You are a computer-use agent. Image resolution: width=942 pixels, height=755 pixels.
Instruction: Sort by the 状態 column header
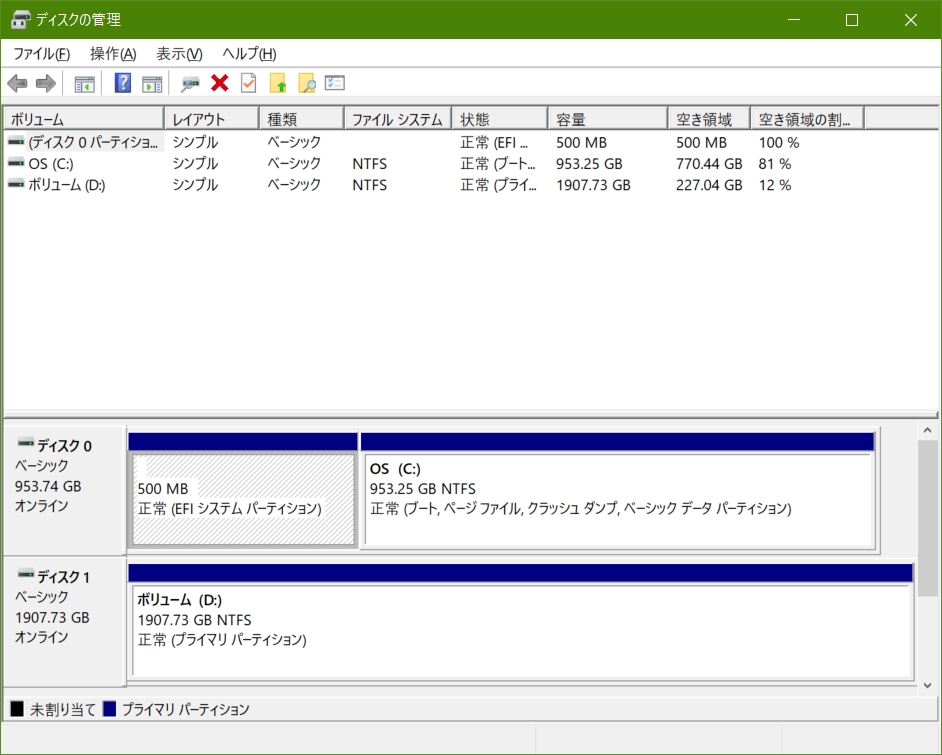pos(500,119)
